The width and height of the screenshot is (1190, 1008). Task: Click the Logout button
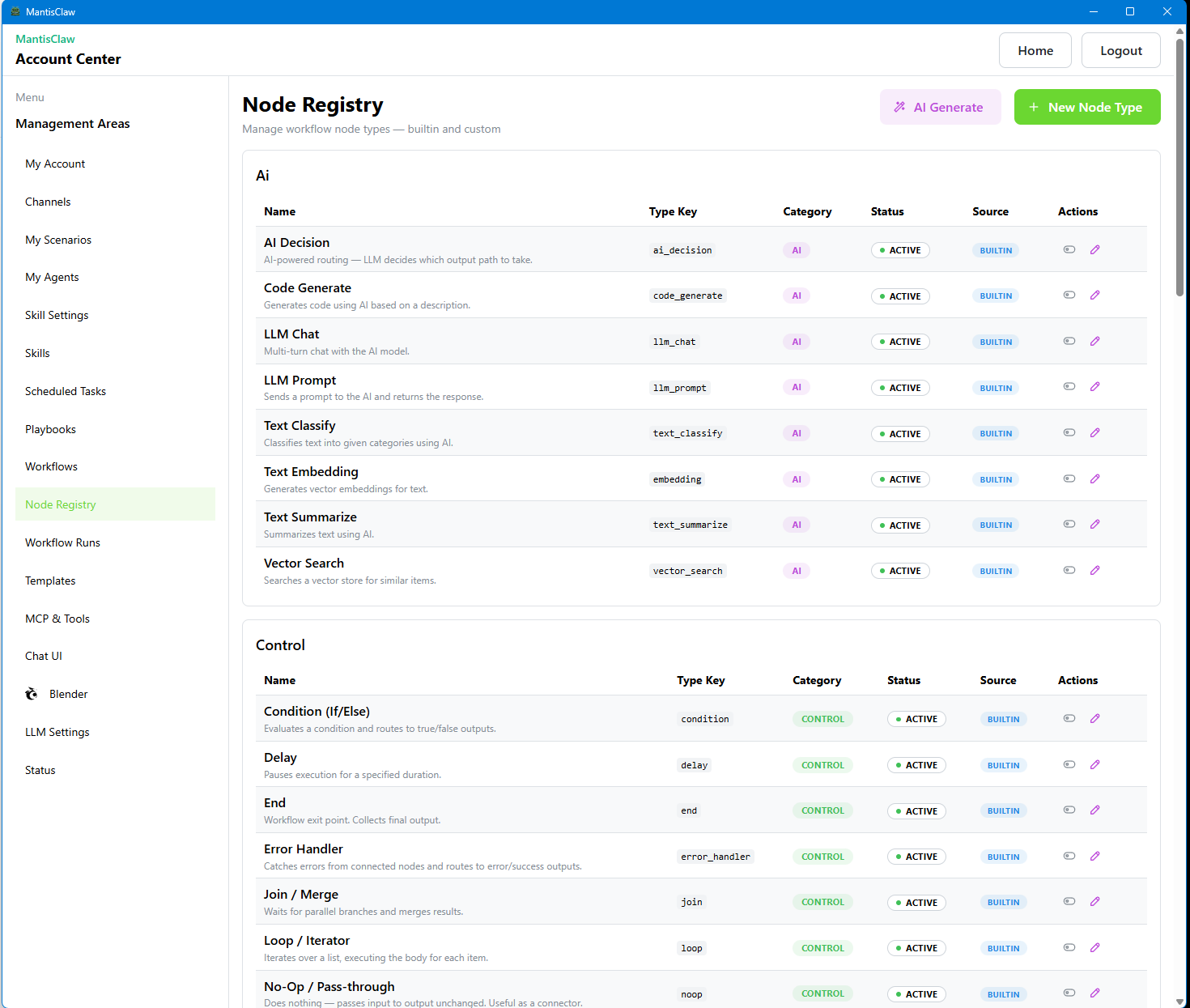[1120, 49]
